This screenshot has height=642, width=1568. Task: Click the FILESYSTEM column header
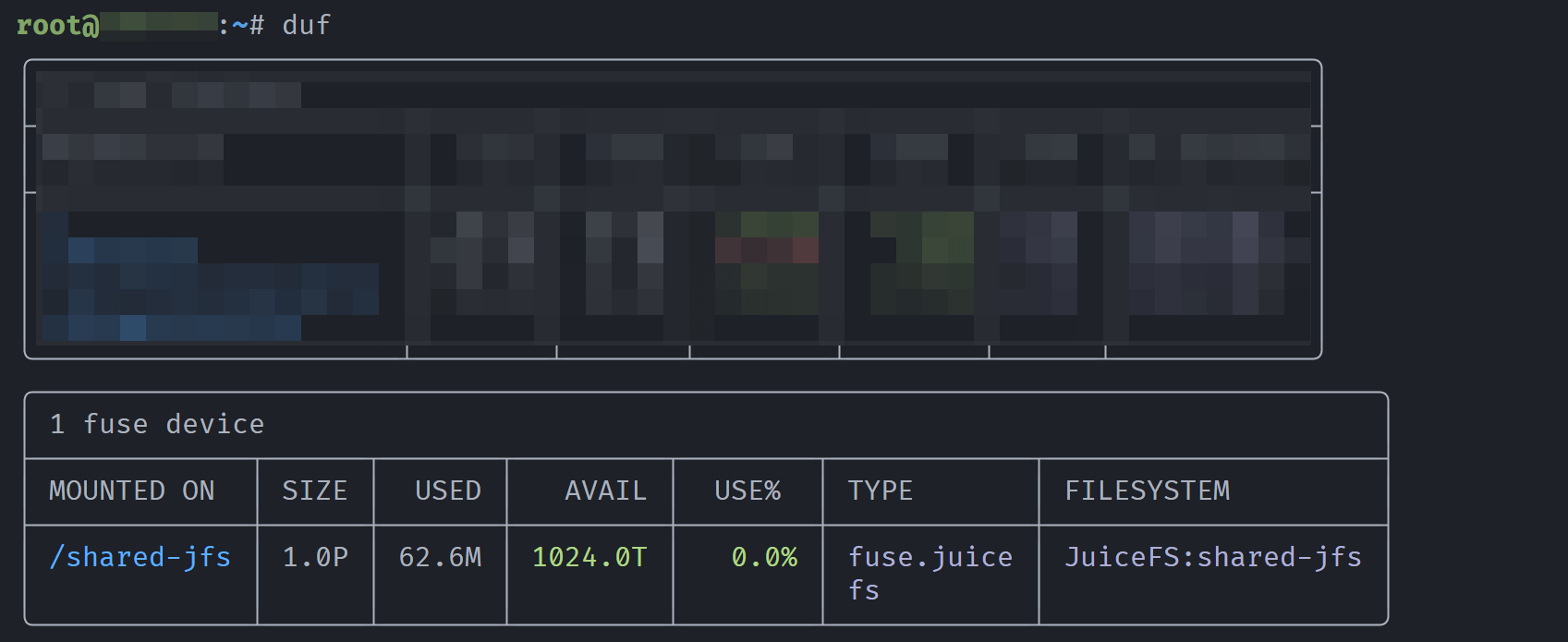(x=1148, y=491)
